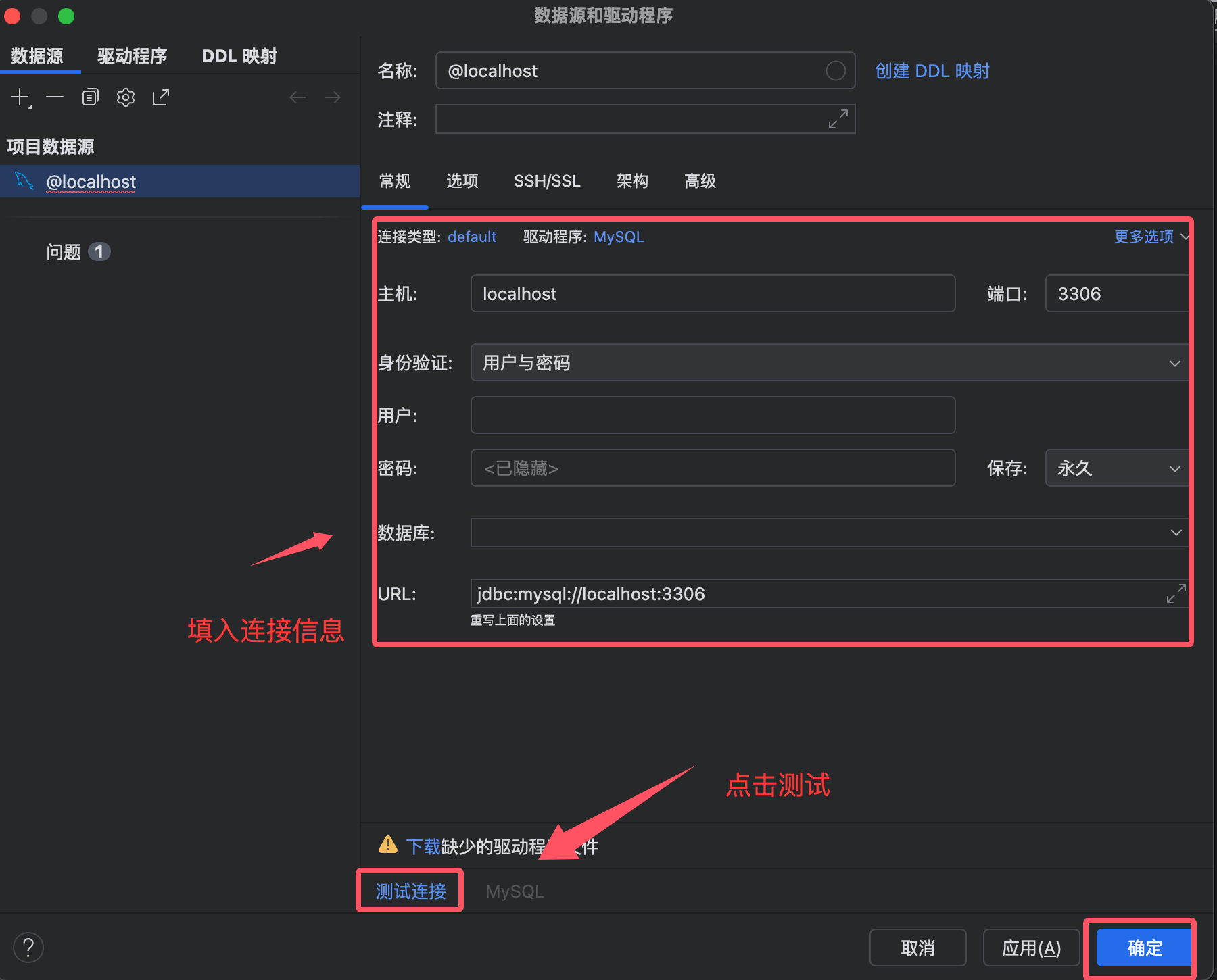Remove data source with minus icon
Image resolution: width=1217 pixels, height=980 pixels.
55,98
